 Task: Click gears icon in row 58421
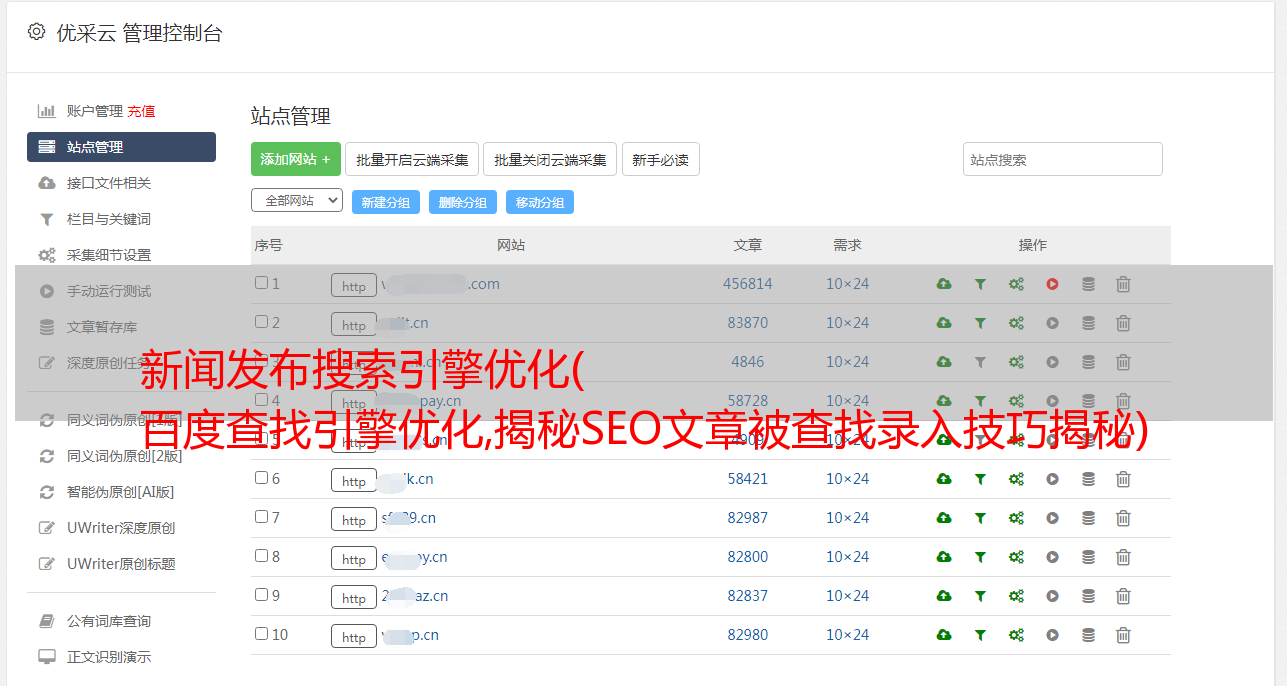(x=1016, y=479)
